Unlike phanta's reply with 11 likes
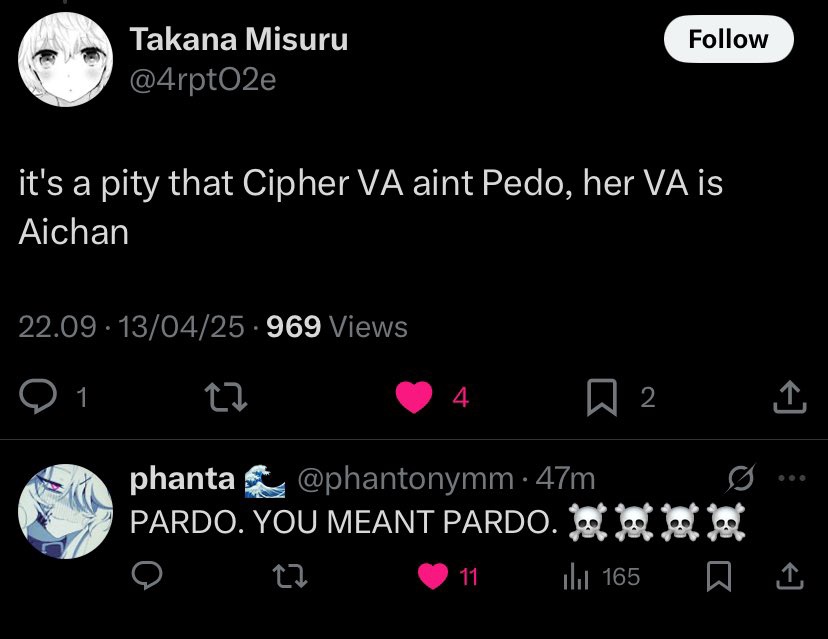 pos(433,577)
